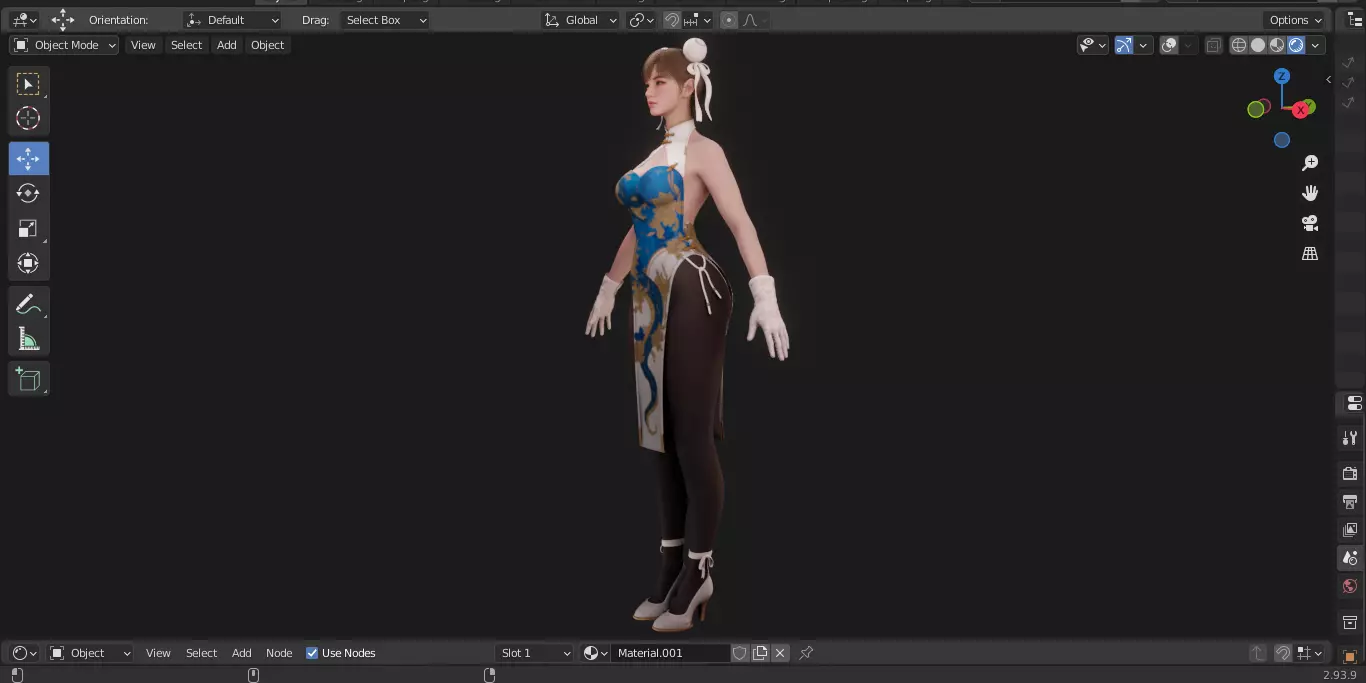1366x683 pixels.
Task: Open the Tool properties tab
Action: point(1350,438)
